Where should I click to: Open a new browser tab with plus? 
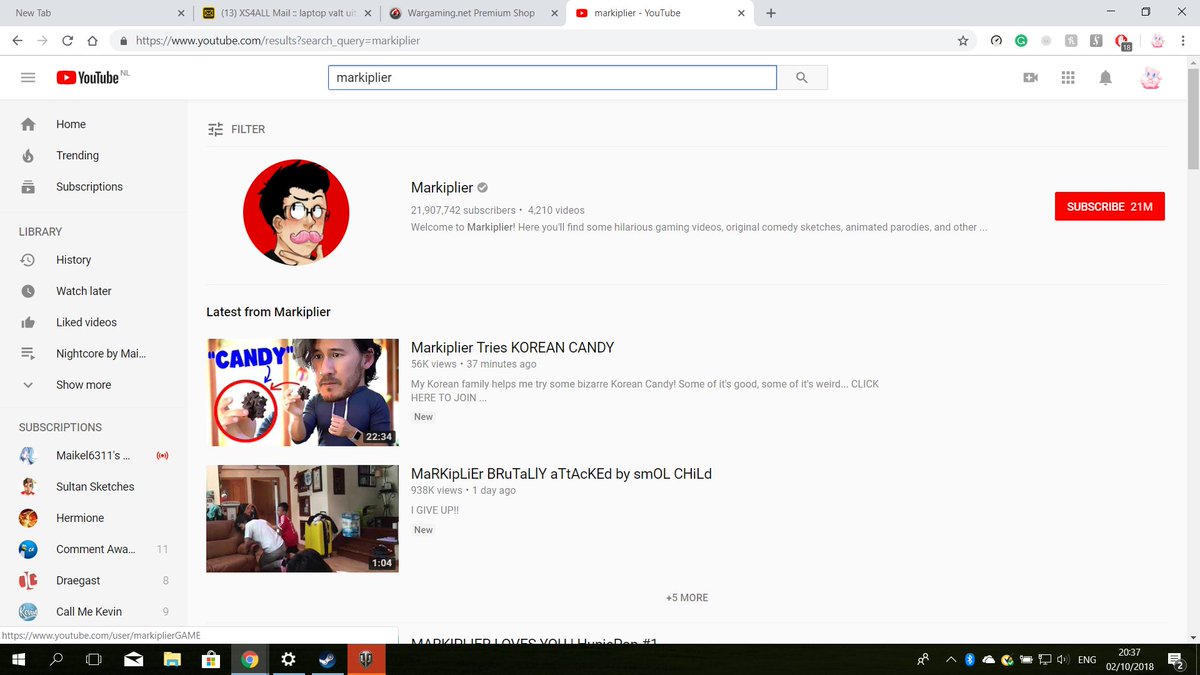pyautogui.click(x=771, y=13)
